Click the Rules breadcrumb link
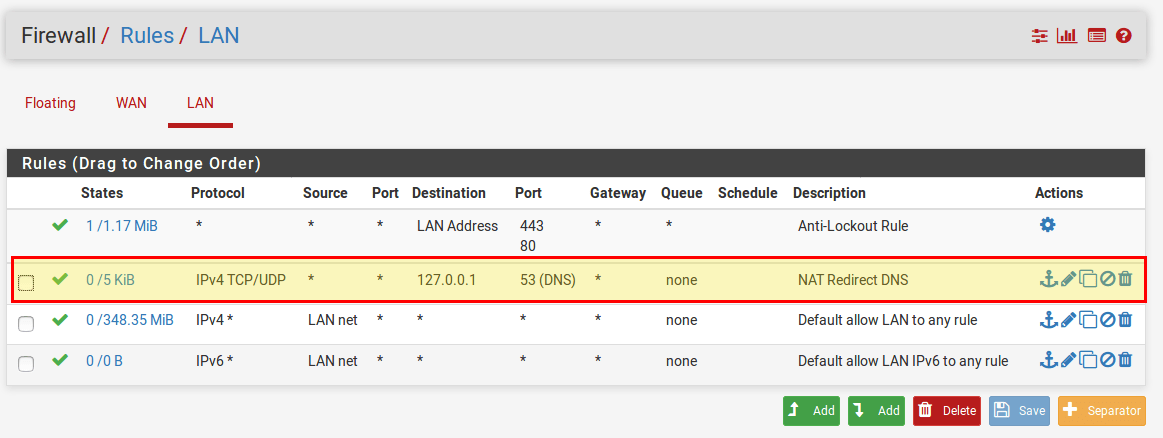Image resolution: width=1163 pixels, height=438 pixels. 146,36
